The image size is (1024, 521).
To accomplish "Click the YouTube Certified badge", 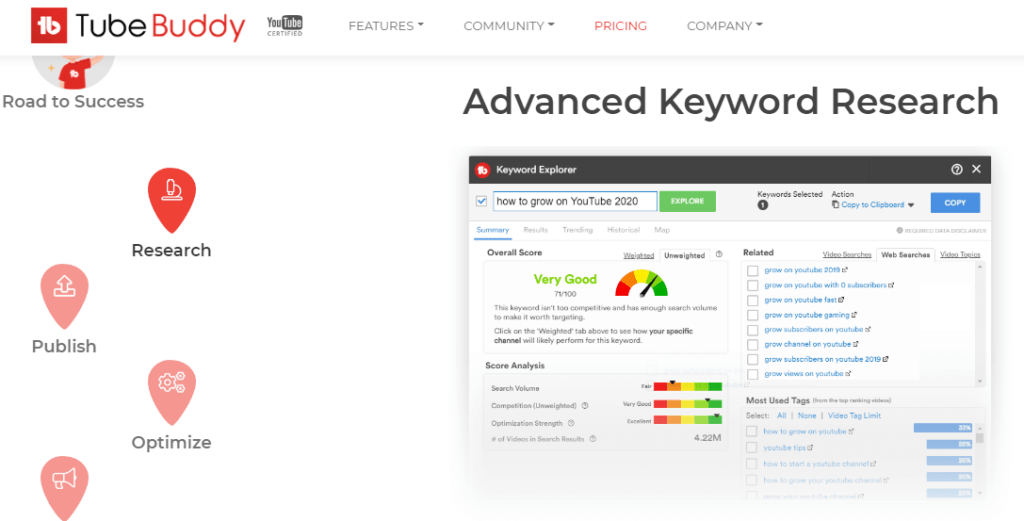I will [287, 26].
